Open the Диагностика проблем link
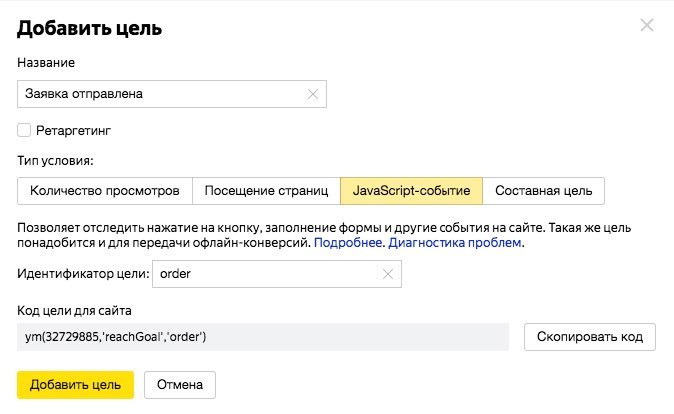The image size is (674, 414). pyautogui.click(x=454, y=242)
